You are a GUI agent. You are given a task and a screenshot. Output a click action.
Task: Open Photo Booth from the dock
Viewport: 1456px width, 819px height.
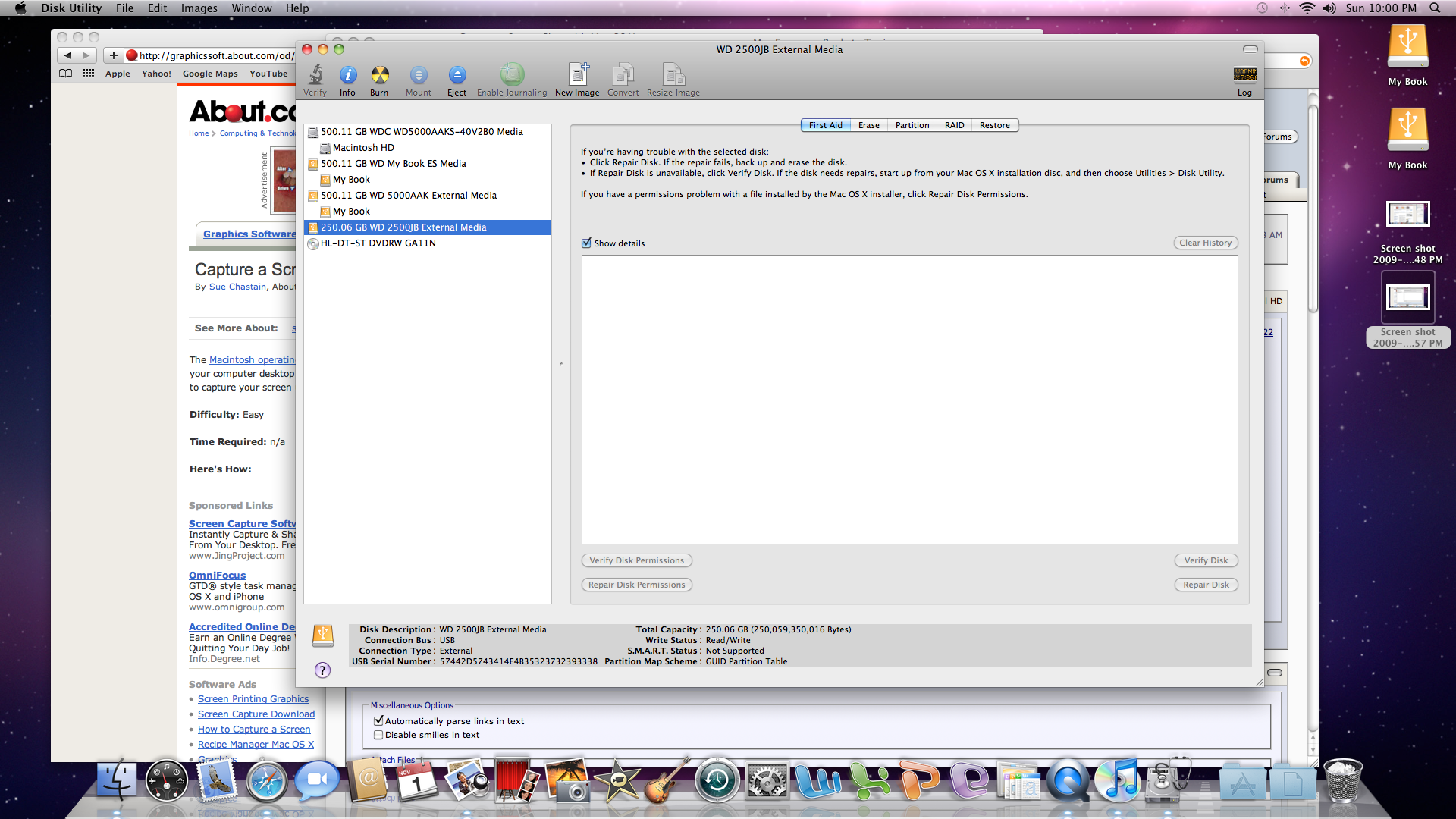tap(516, 781)
